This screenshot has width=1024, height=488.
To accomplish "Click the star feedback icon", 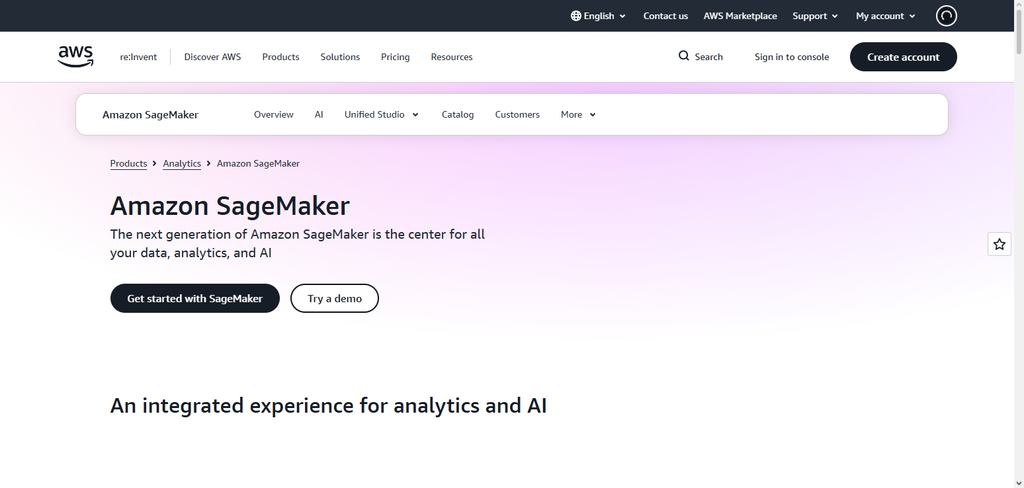I will point(999,244).
